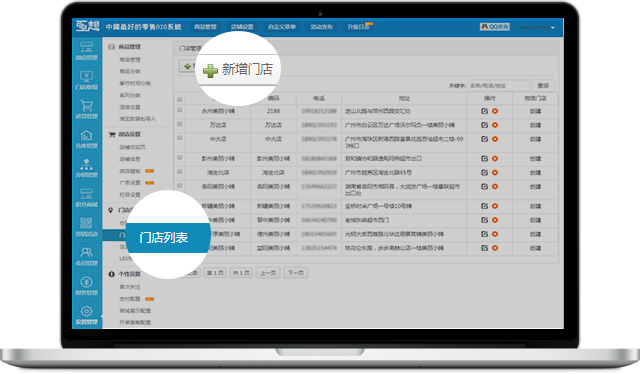The height and width of the screenshot is (374, 640).
Task: Open the warehouse house icon in the blue sidebar
Action: coord(86,135)
